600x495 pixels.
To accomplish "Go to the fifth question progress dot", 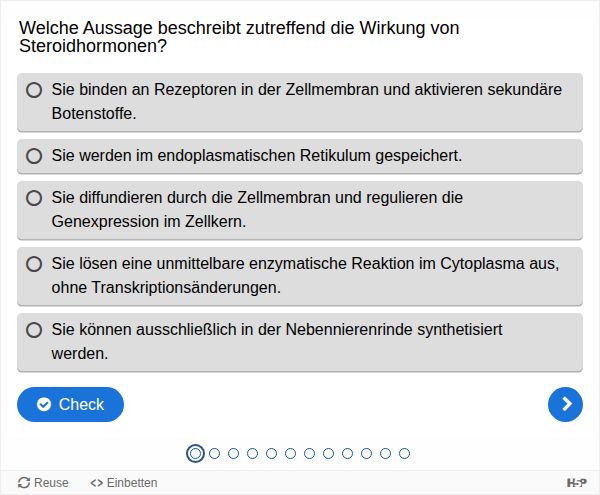I will (271, 453).
